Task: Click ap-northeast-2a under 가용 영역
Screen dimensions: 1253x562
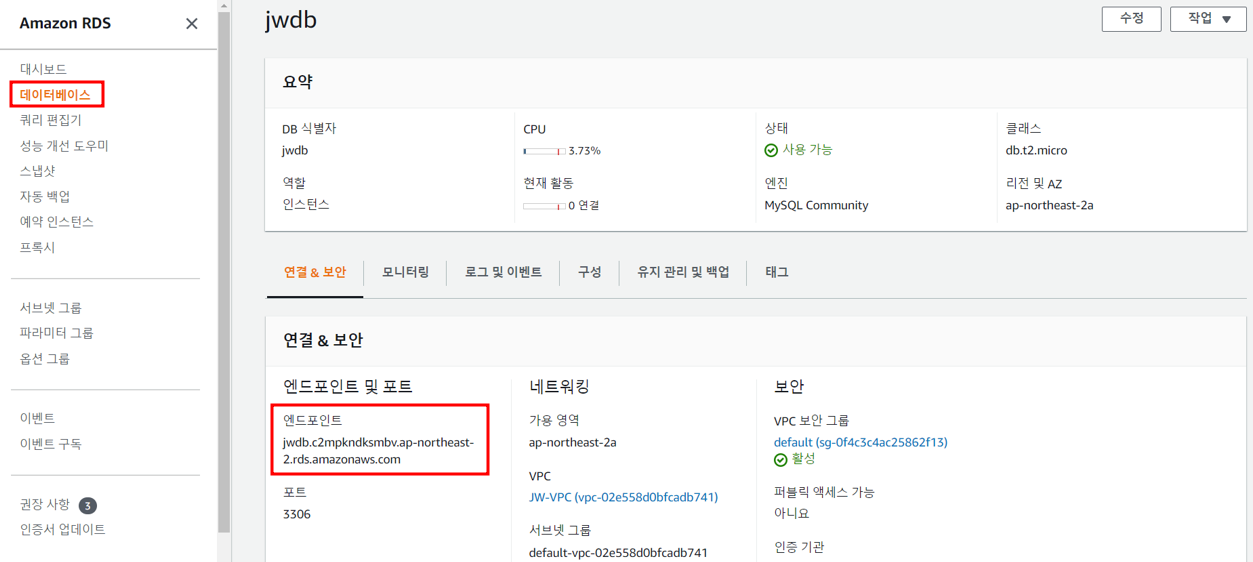Action: point(572,442)
